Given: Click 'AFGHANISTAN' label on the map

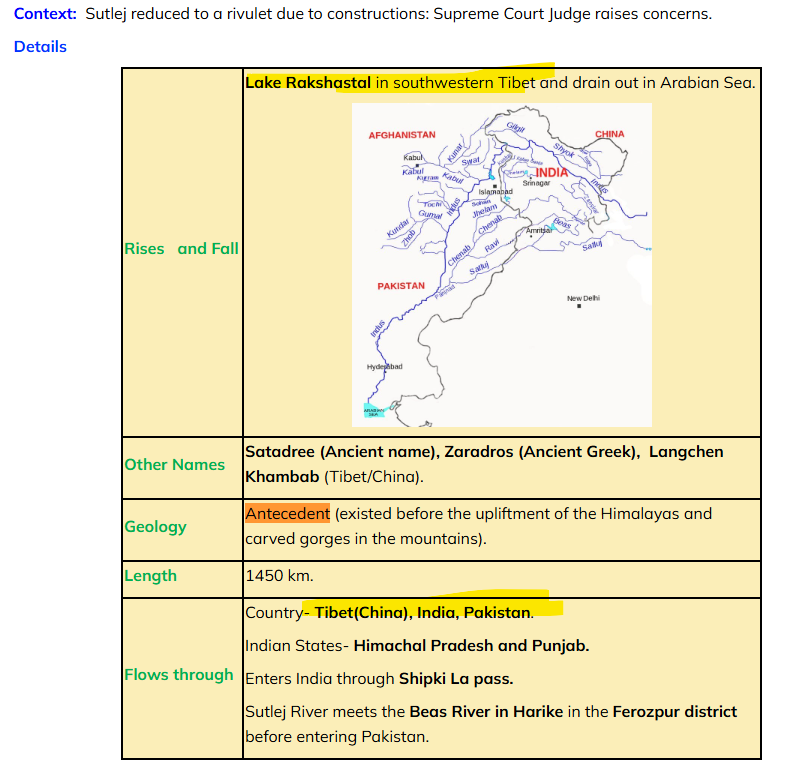Looking at the screenshot, I should [402, 135].
